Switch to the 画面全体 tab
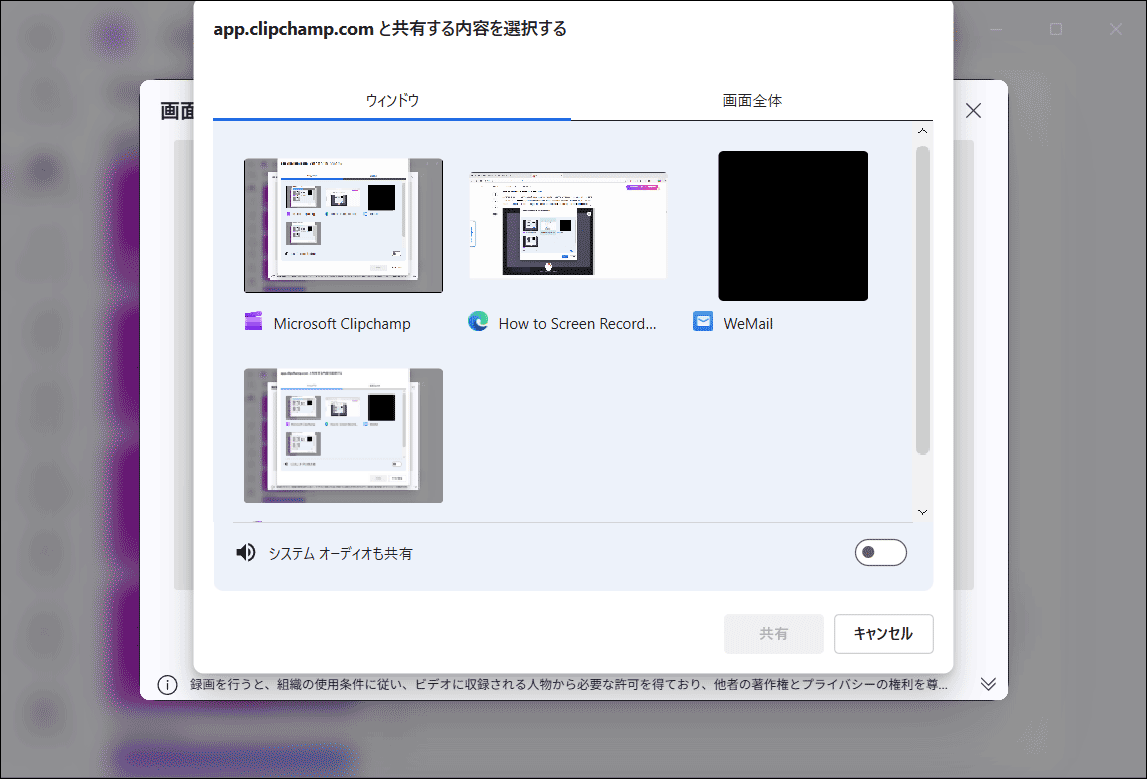This screenshot has width=1147, height=779. click(752, 100)
